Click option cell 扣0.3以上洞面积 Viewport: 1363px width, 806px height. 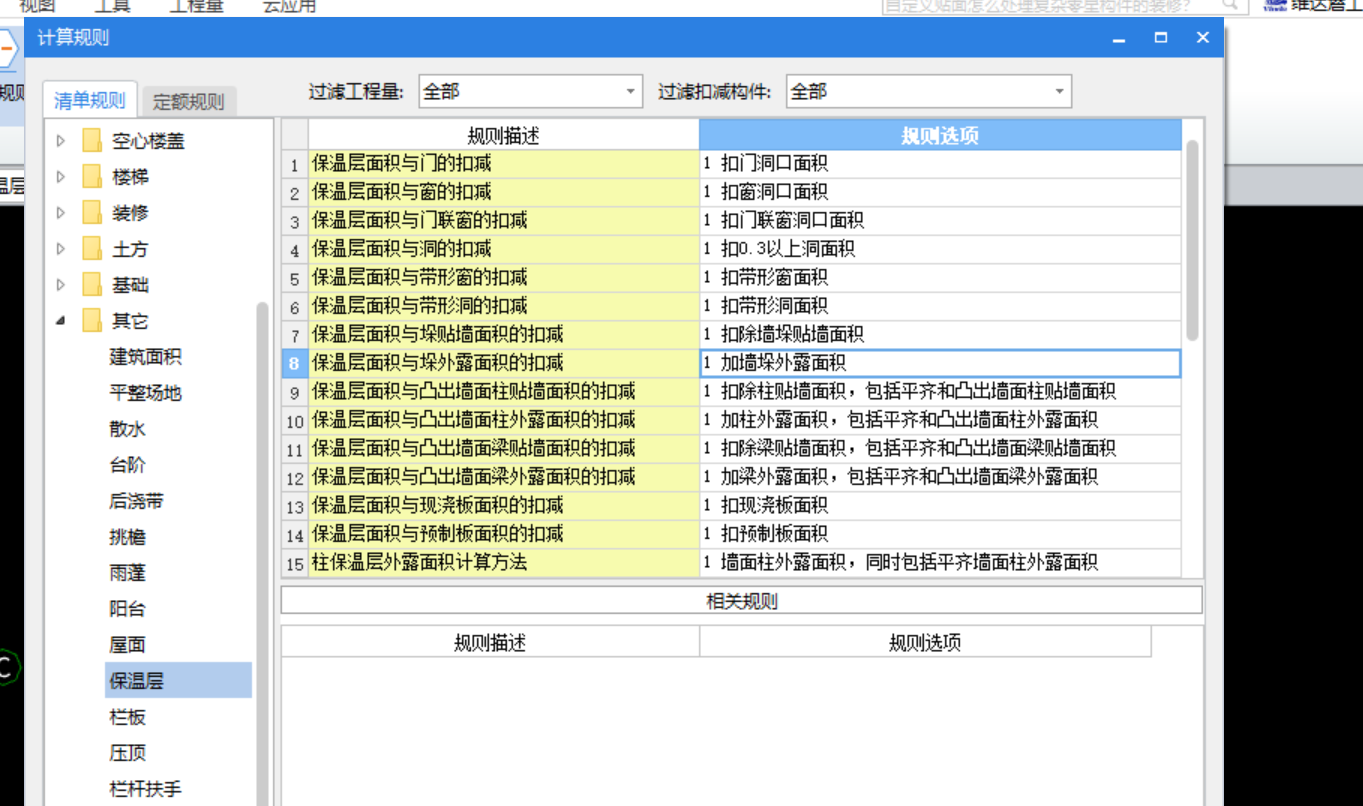click(940, 249)
